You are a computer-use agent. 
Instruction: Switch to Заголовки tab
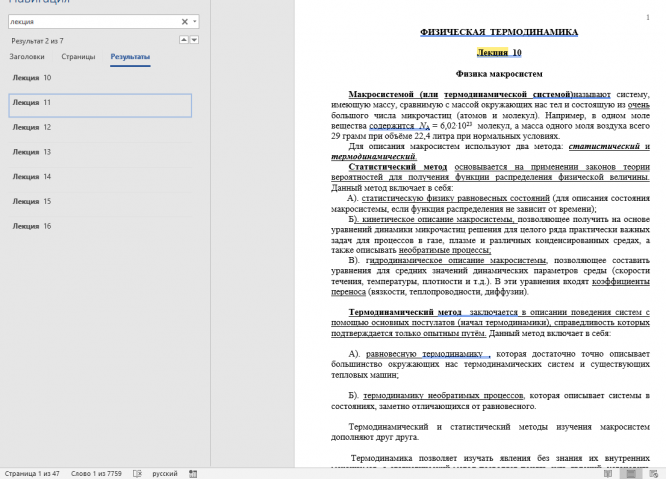point(27,56)
